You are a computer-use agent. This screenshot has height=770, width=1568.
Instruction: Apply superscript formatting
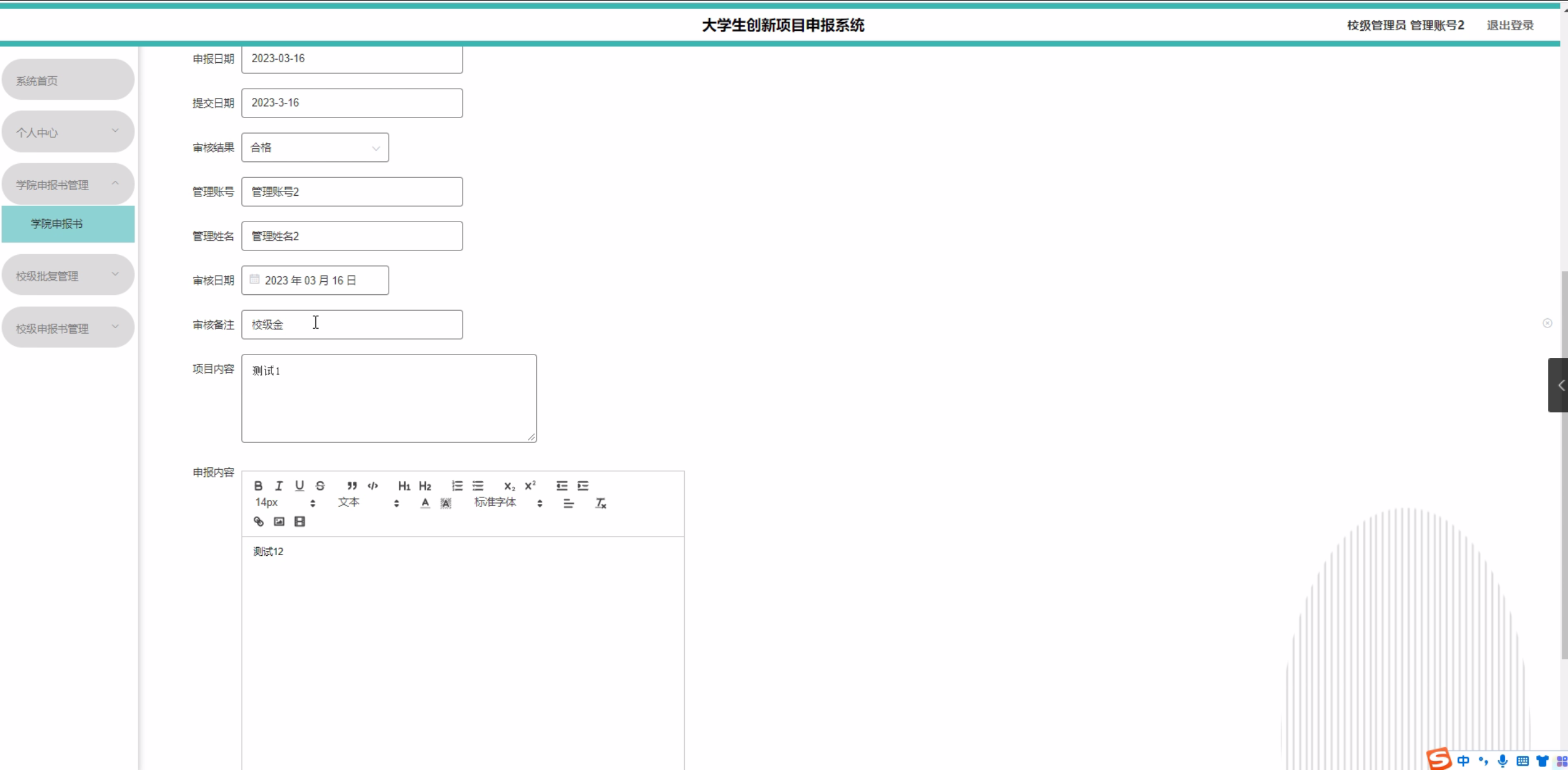click(530, 486)
